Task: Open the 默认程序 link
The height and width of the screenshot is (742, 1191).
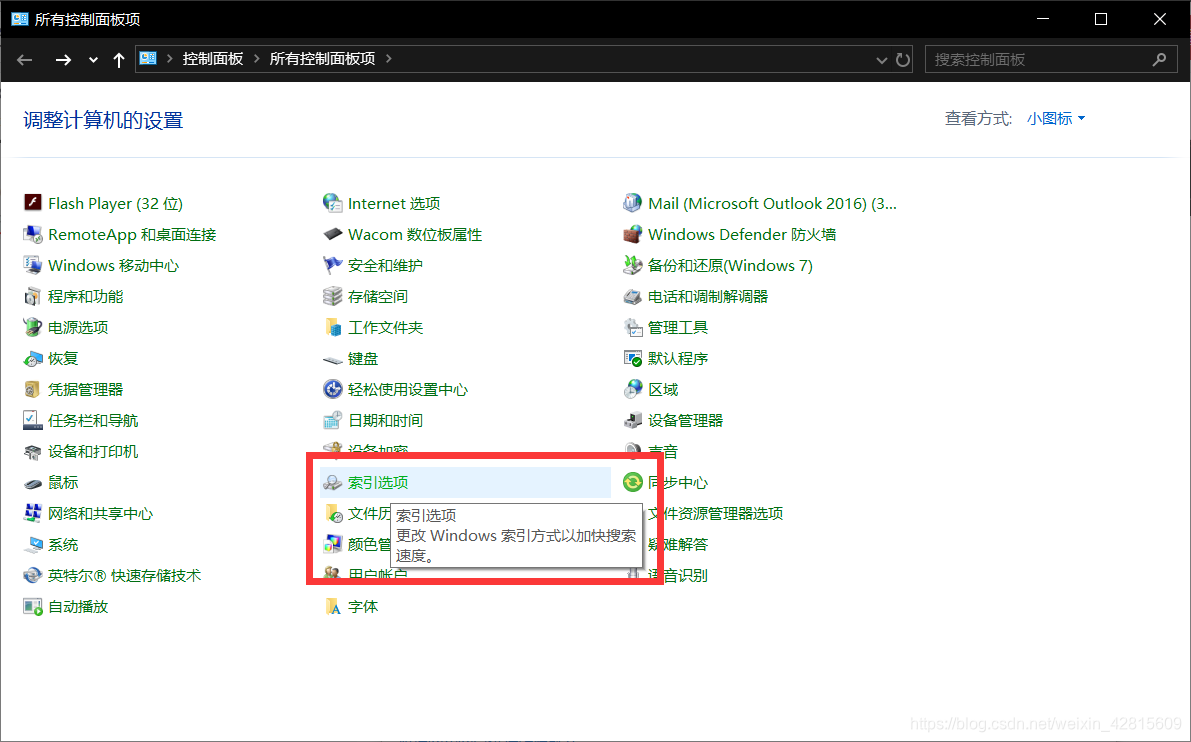Action: pyautogui.click(x=678, y=358)
